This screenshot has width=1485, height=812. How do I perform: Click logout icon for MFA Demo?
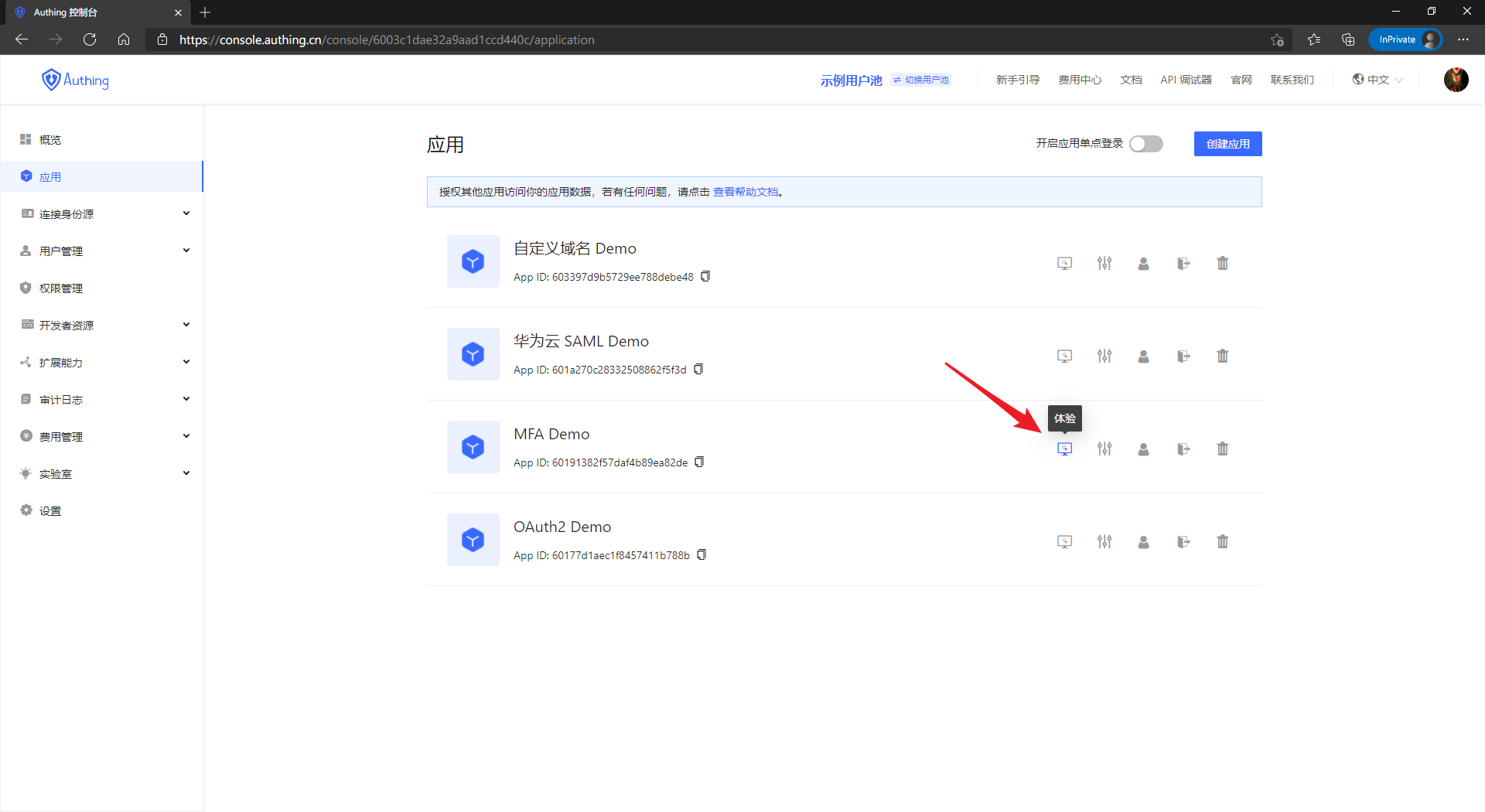coord(1183,449)
